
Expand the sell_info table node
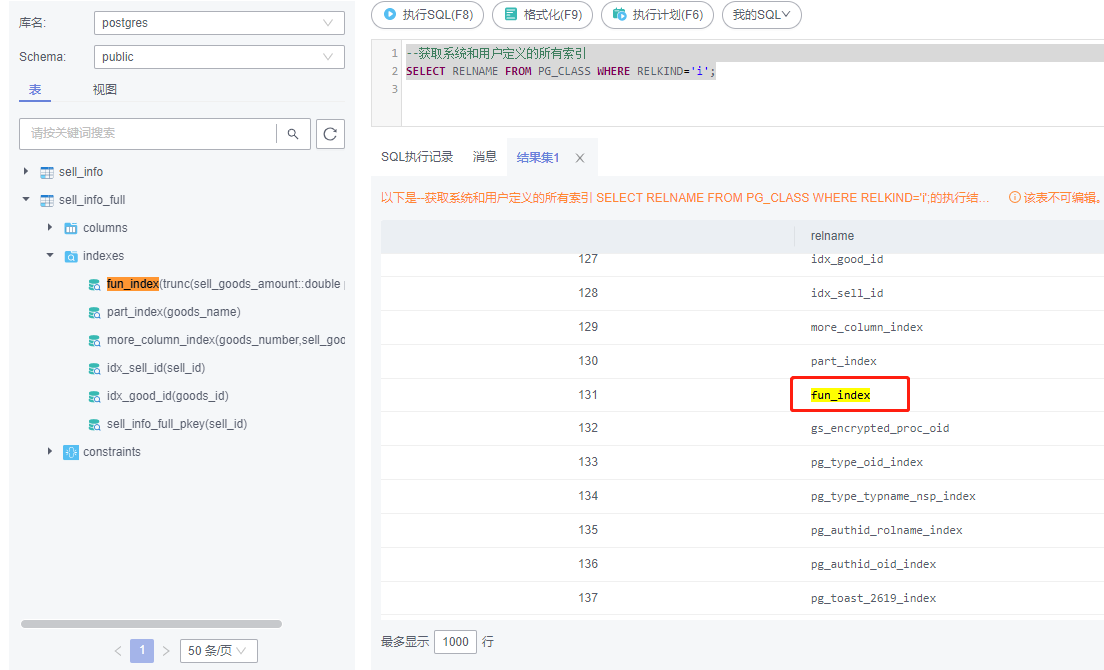point(26,171)
